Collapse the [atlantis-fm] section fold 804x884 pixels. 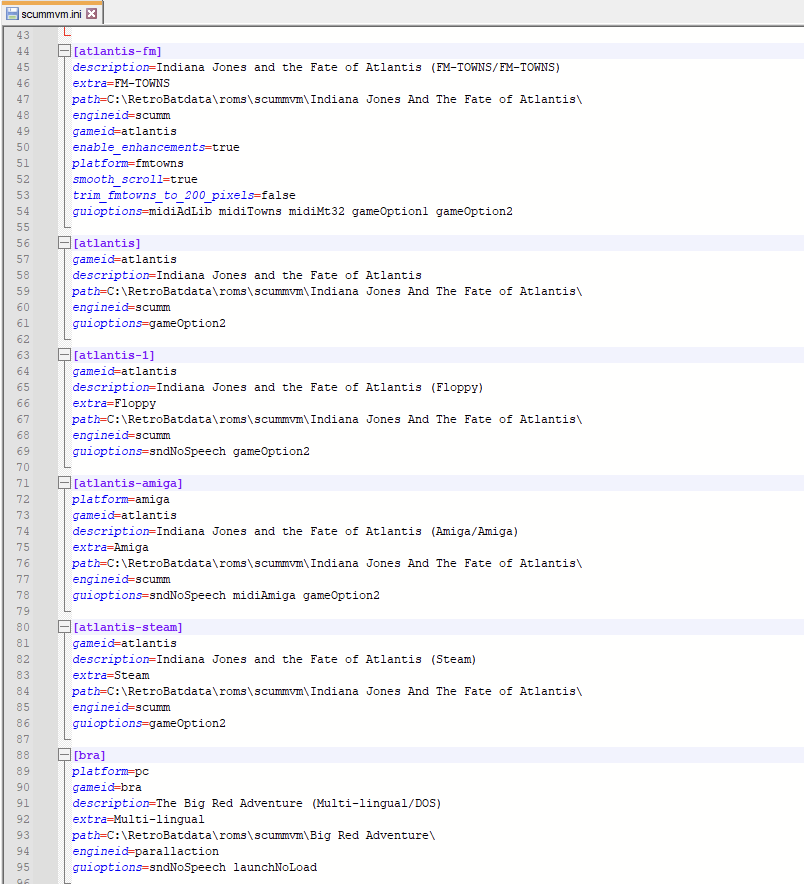point(66,51)
